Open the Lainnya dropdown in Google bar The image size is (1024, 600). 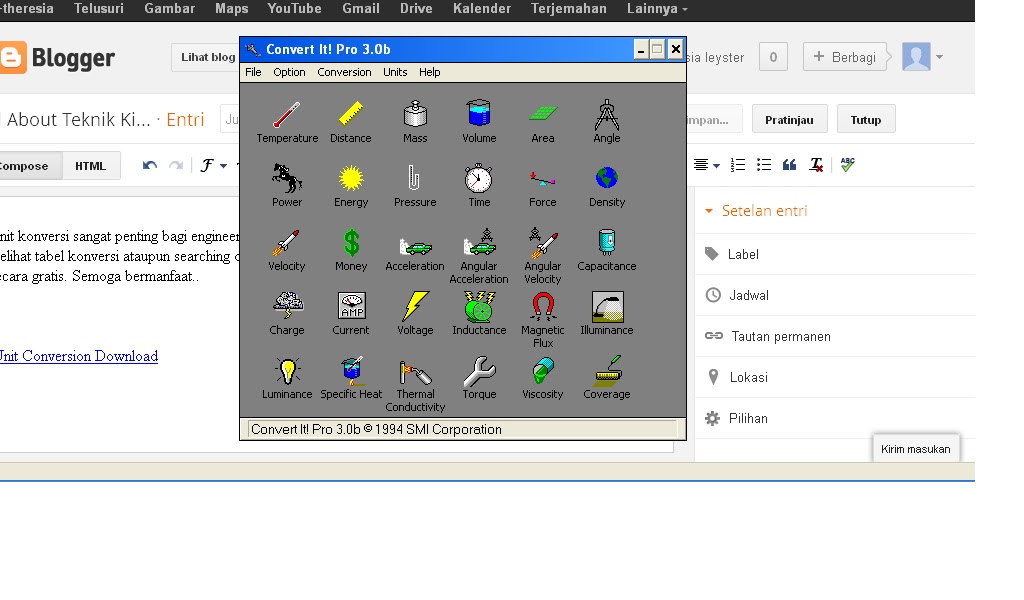(657, 8)
